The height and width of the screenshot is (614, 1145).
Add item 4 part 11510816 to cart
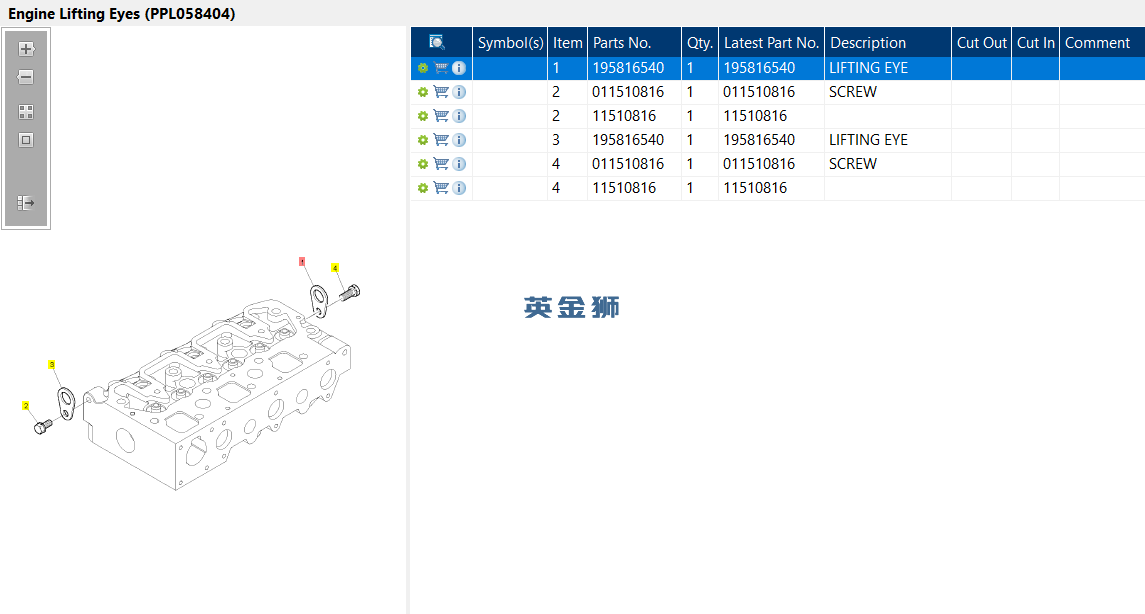click(x=441, y=188)
